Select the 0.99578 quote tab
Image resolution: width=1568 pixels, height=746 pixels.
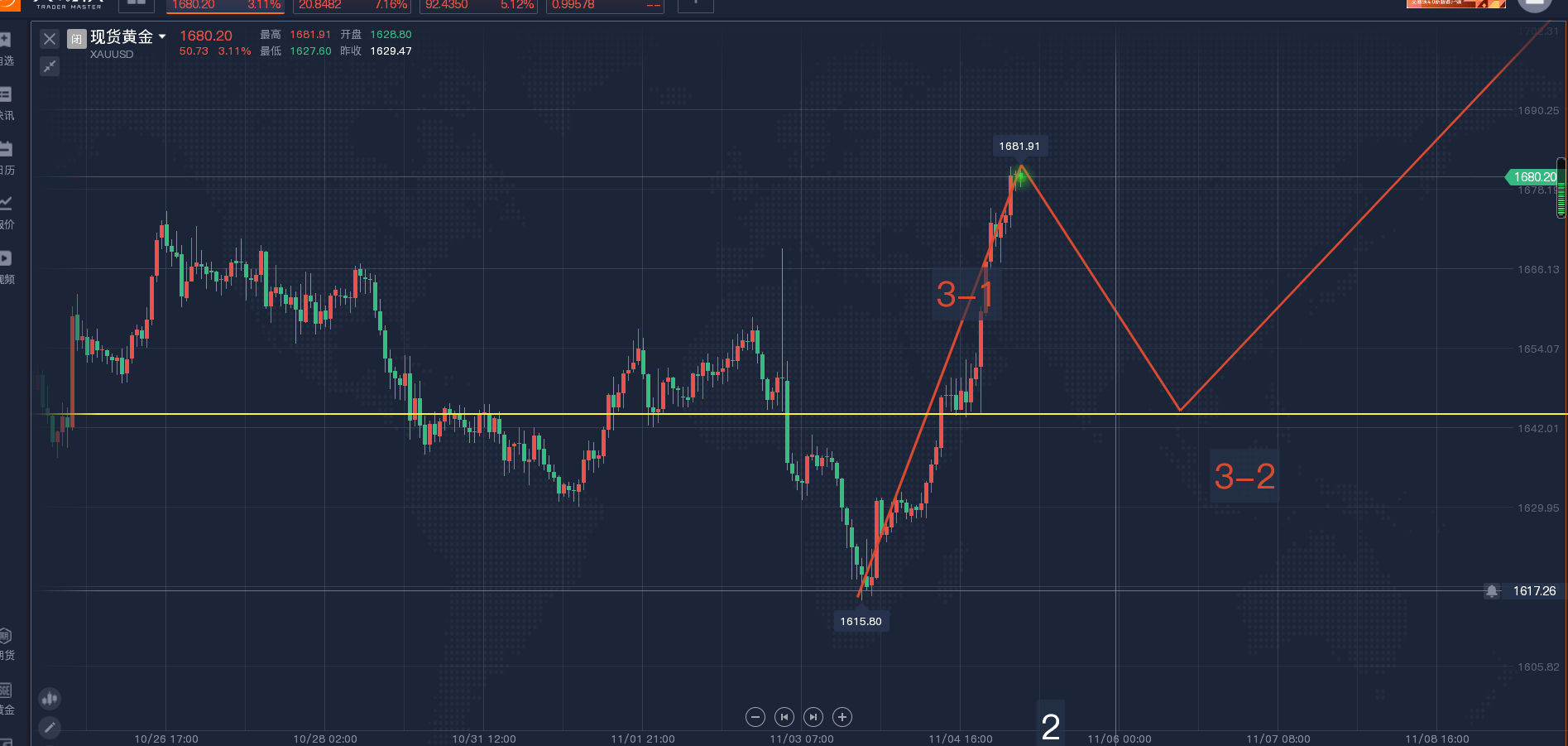click(x=607, y=6)
